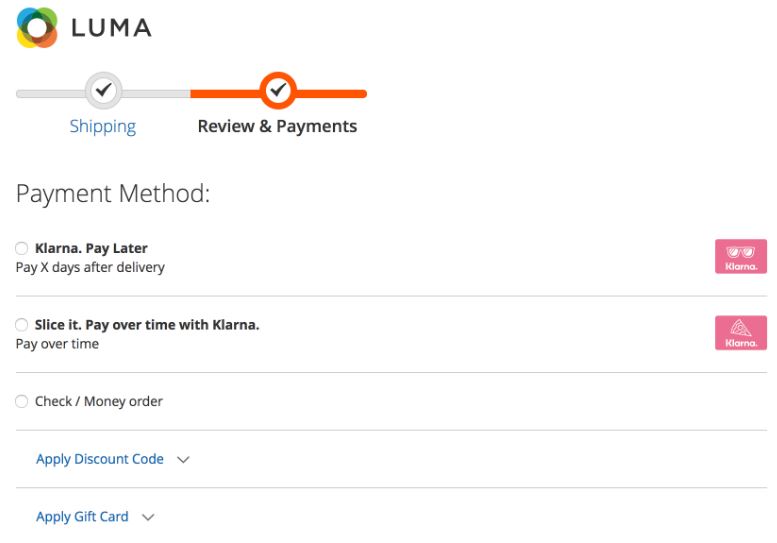Click the Klarna Slice it pizza logo
The height and width of the screenshot is (543, 777).
(741, 333)
